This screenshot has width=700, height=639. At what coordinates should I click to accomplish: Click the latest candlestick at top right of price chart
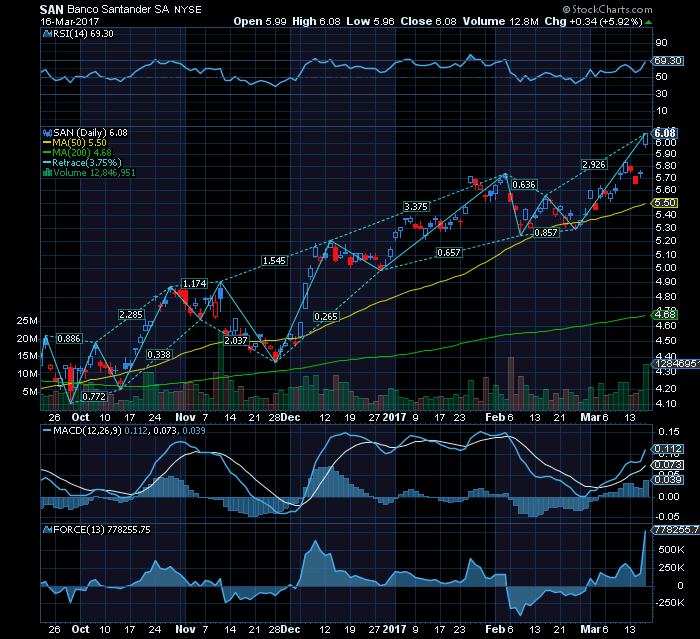click(x=645, y=139)
